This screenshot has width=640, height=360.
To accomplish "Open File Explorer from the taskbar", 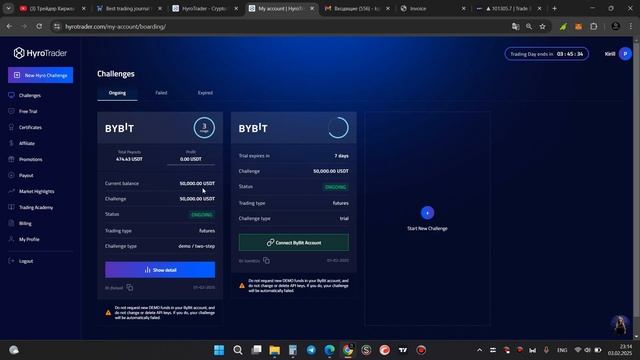I will coord(275,350).
